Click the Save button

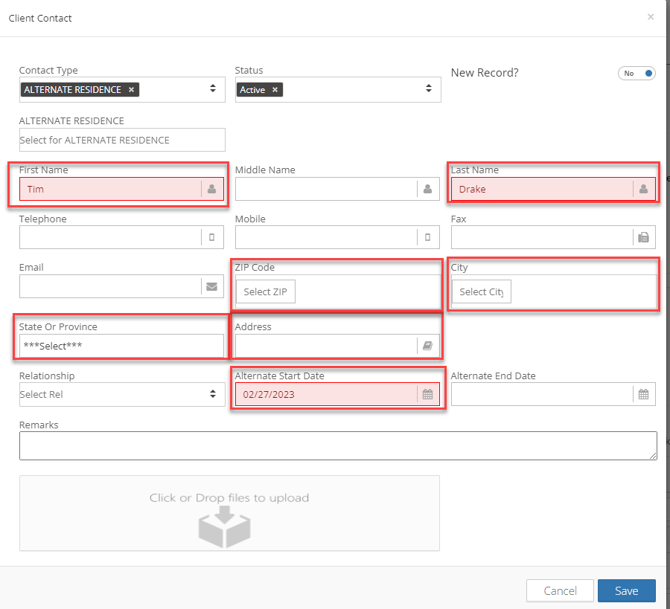coord(626,591)
